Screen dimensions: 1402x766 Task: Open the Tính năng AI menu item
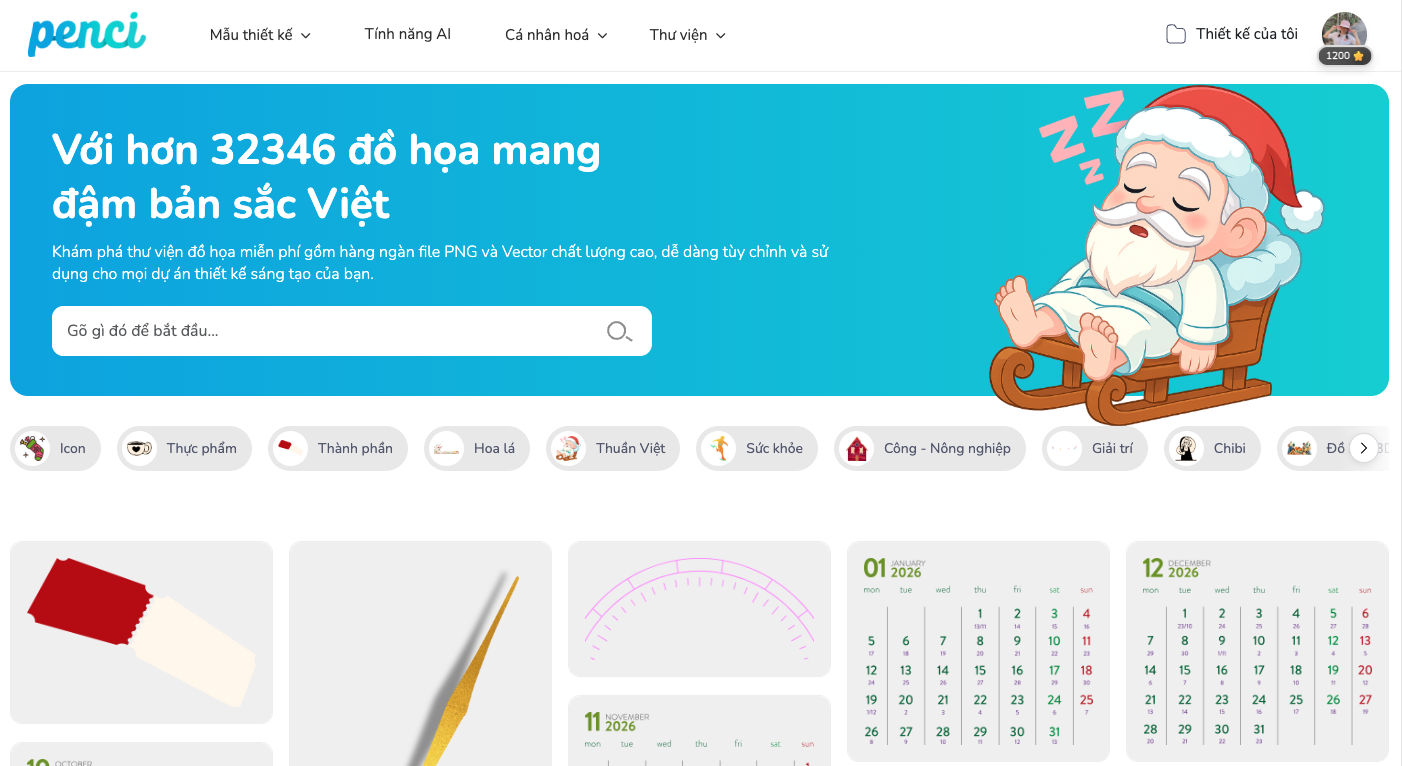(x=408, y=34)
